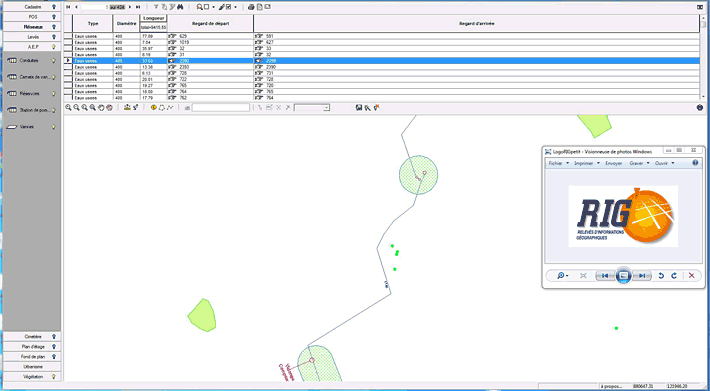Toggle lightbulb visibility for Réservoirs layer
Viewport: 710px width, 391px height.
tap(53, 94)
